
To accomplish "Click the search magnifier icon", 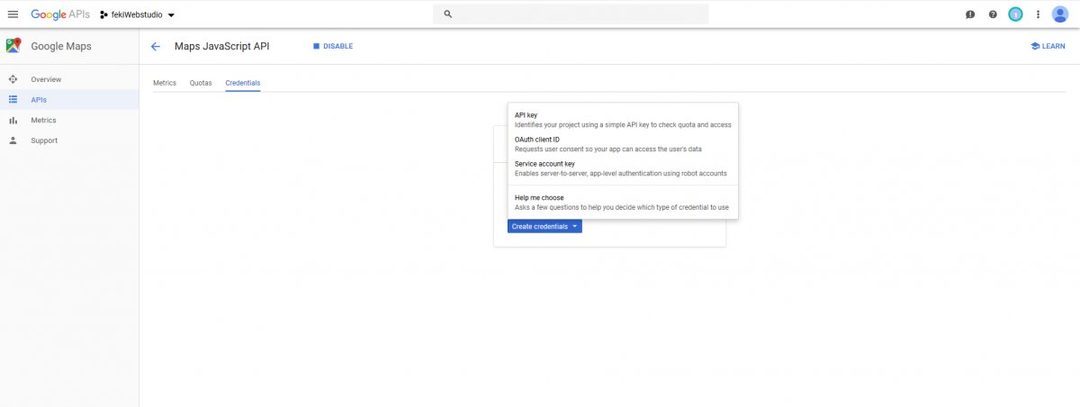I will click(448, 14).
